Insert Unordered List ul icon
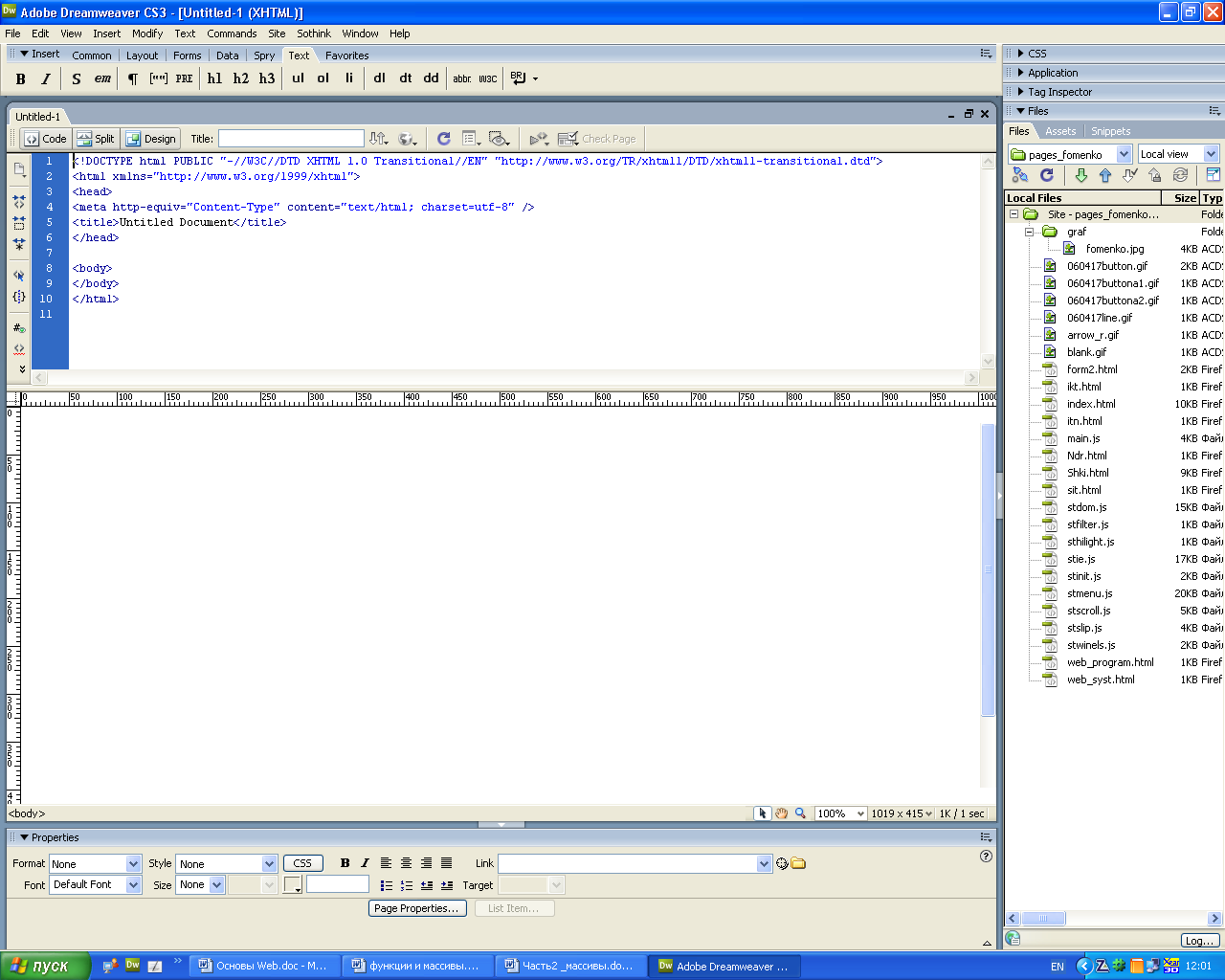Viewport: 1225px width, 980px height. (298, 78)
